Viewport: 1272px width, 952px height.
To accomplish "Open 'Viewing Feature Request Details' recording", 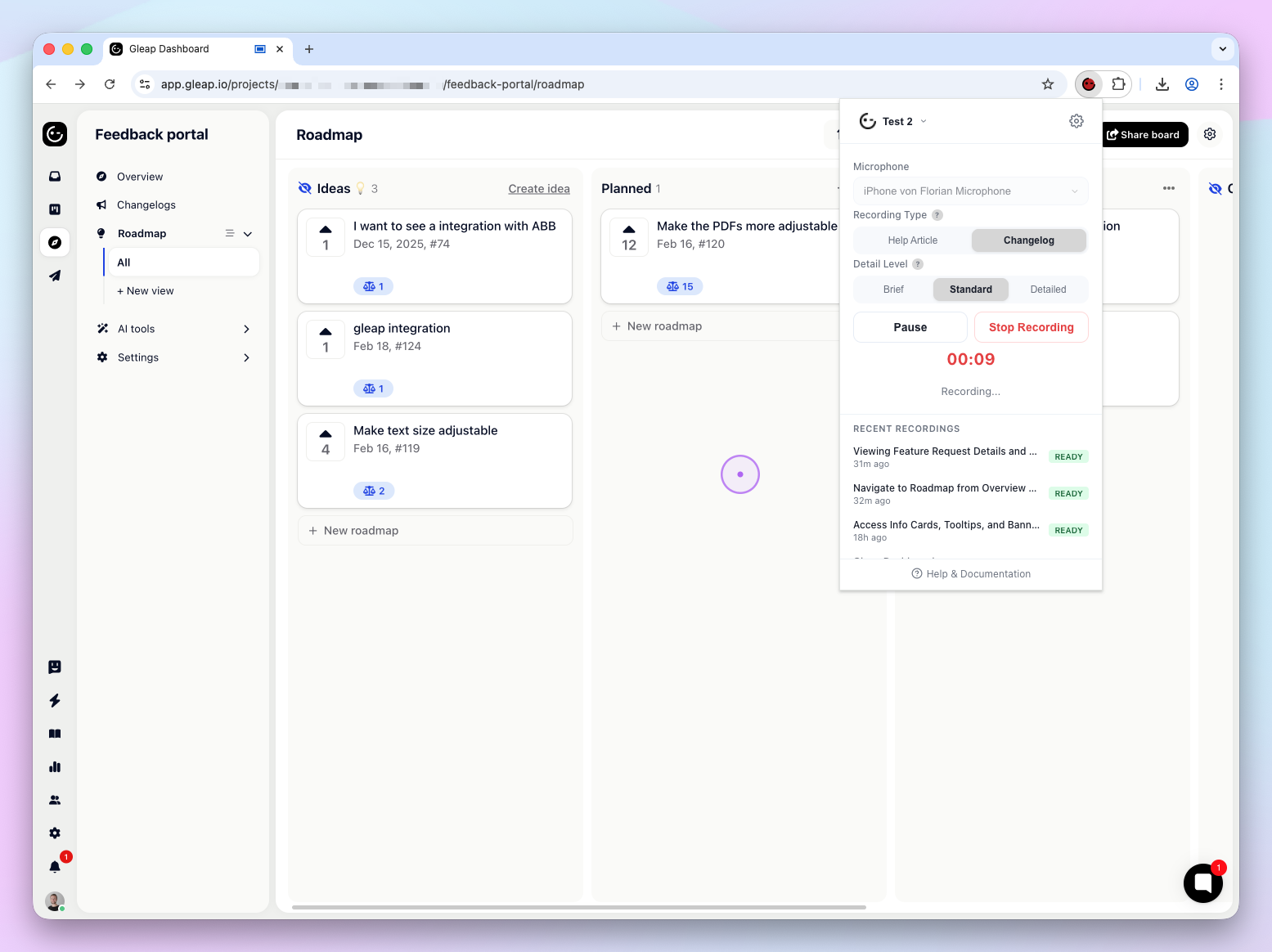I will click(970, 456).
